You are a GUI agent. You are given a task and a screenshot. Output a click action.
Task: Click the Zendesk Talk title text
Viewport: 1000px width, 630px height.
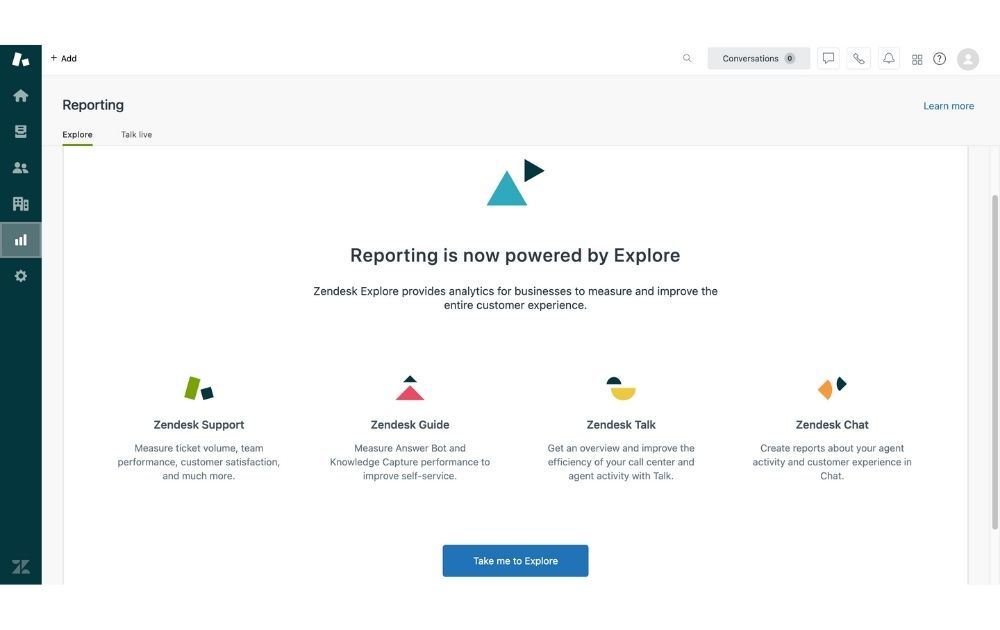621,425
